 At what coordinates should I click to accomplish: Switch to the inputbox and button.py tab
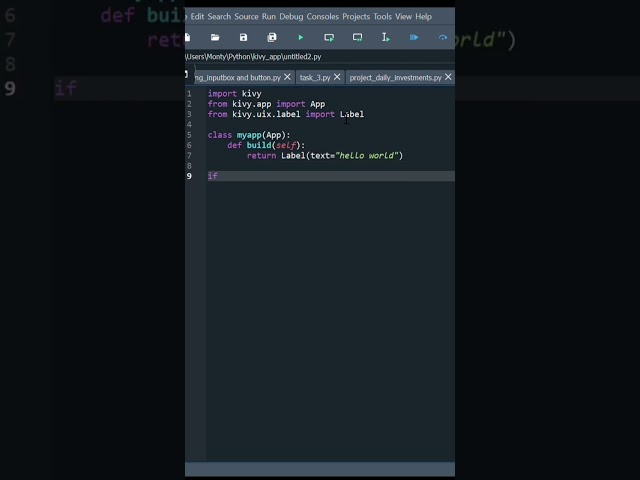point(238,78)
